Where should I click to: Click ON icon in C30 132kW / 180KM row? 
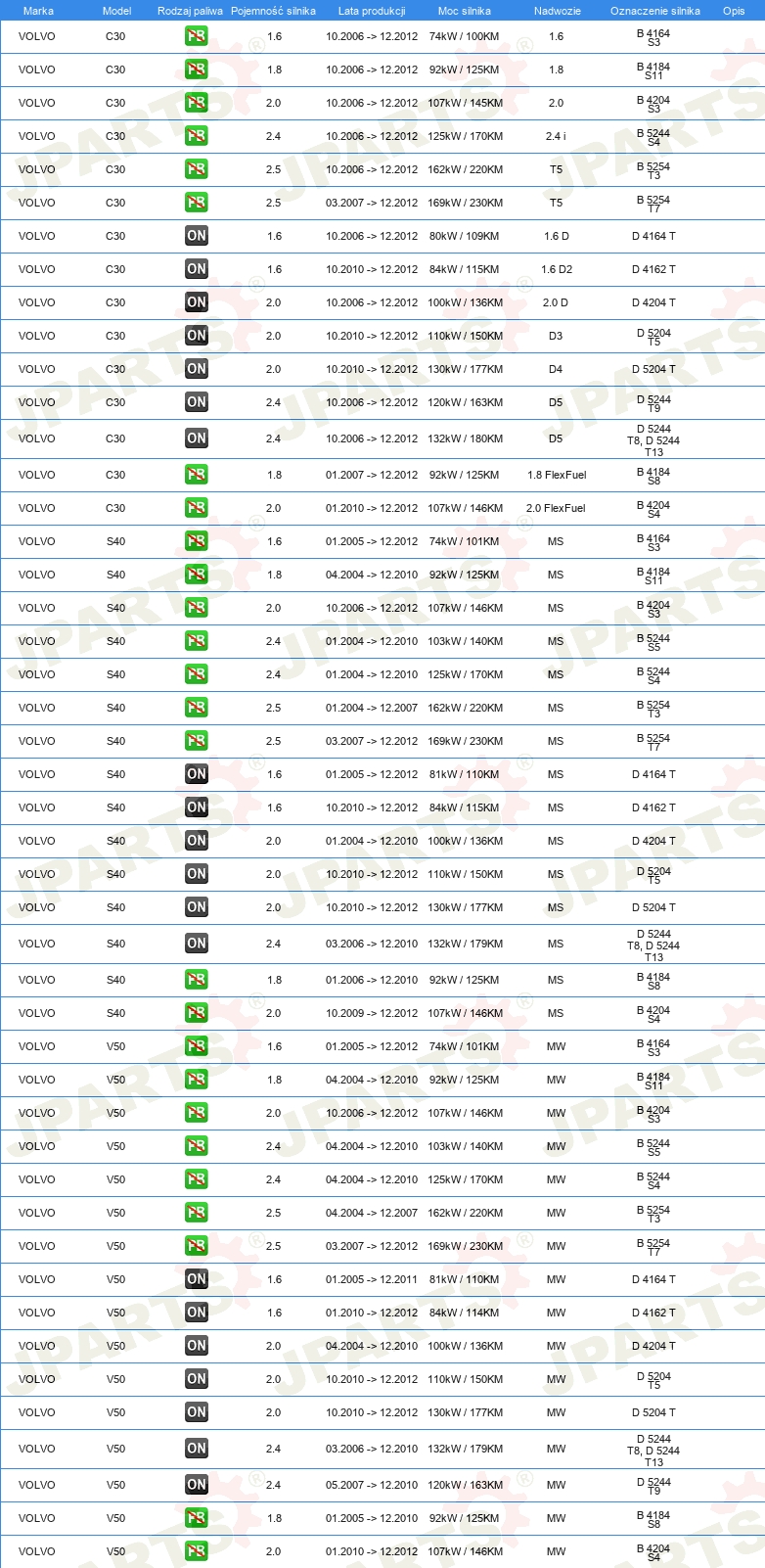[x=197, y=438]
